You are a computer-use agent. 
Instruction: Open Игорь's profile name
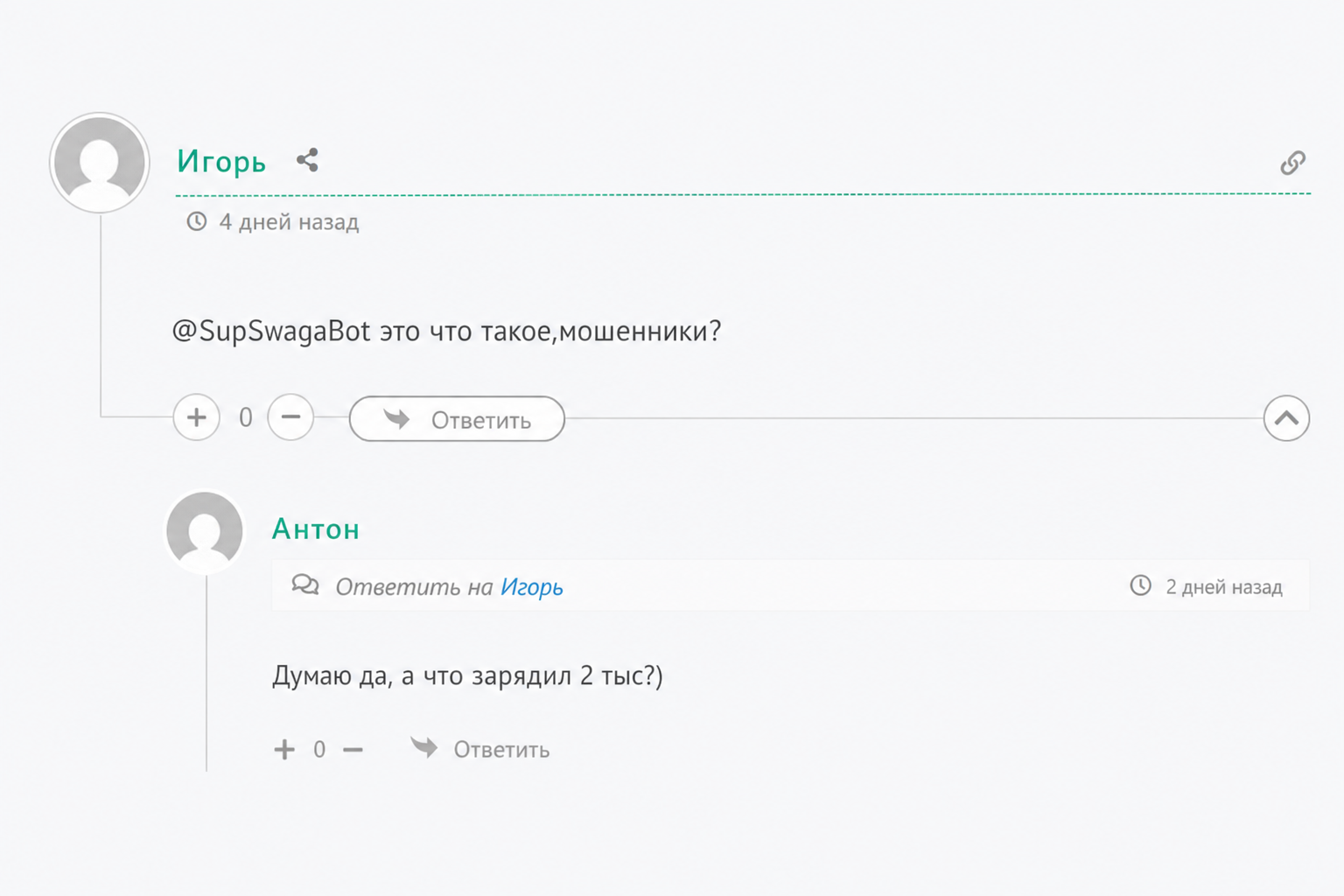[x=221, y=162]
